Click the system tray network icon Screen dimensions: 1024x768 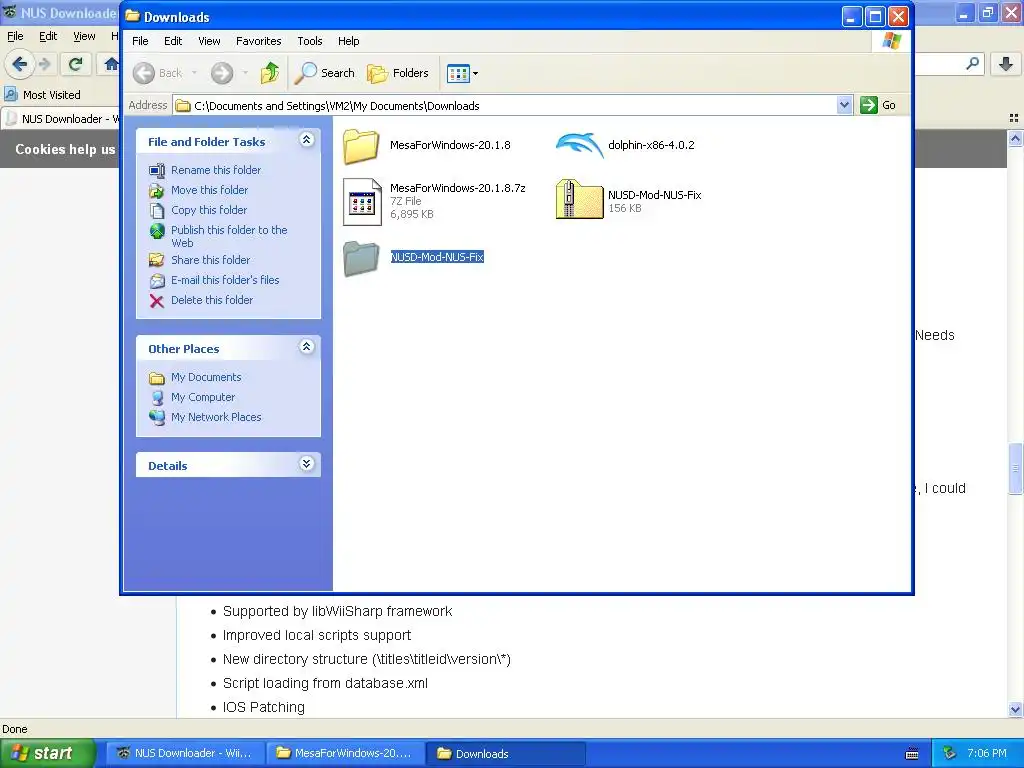tap(949, 754)
